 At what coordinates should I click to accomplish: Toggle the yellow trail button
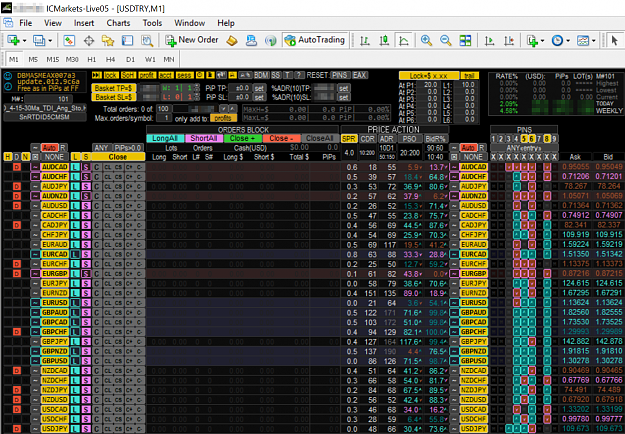(x=469, y=76)
